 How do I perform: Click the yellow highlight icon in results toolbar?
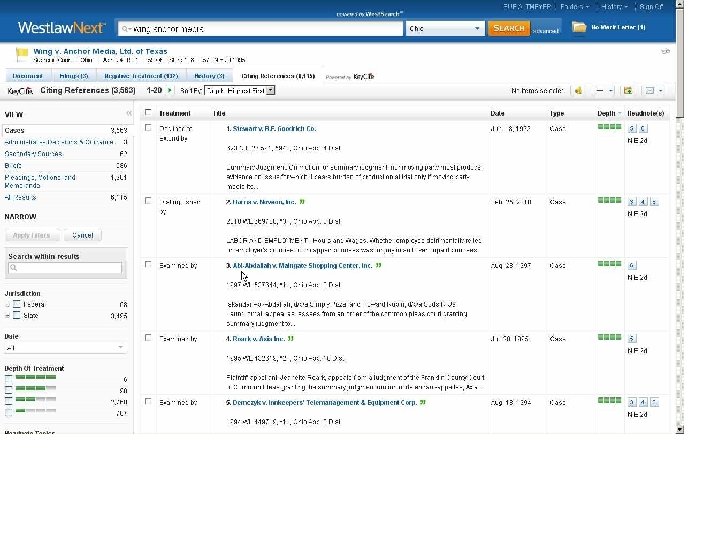click(x=578, y=90)
